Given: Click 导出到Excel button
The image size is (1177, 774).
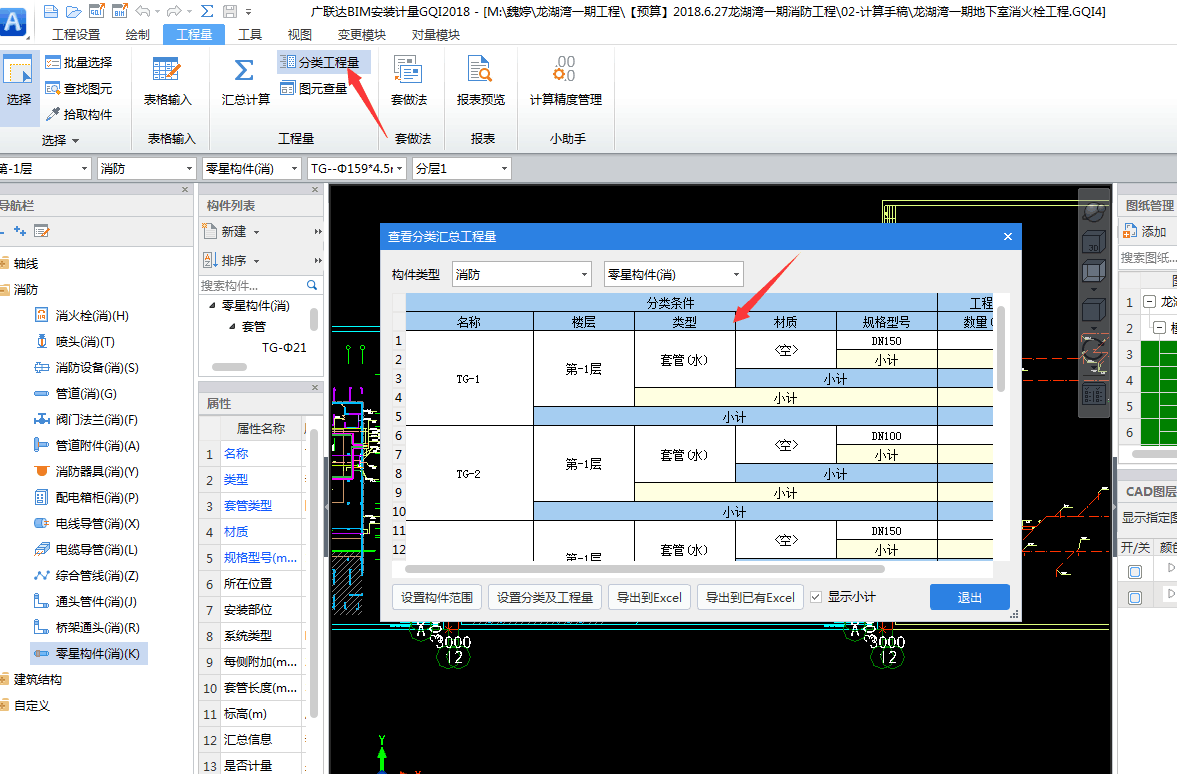Looking at the screenshot, I should 649,598.
